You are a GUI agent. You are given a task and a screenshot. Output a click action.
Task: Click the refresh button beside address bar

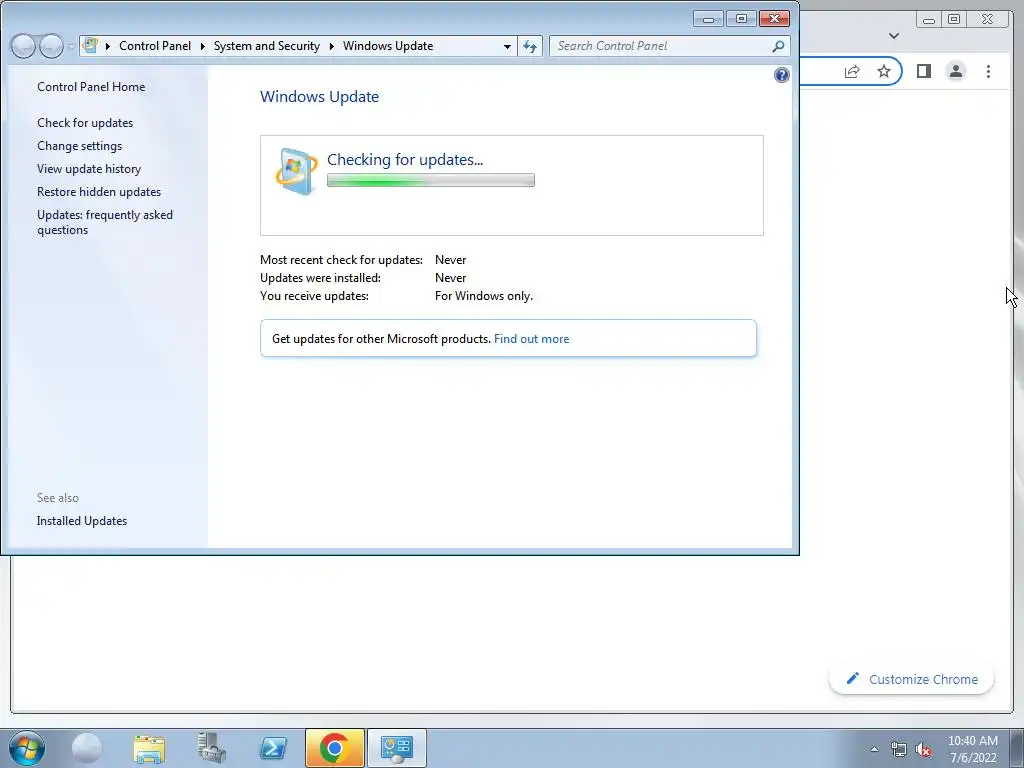click(x=530, y=46)
